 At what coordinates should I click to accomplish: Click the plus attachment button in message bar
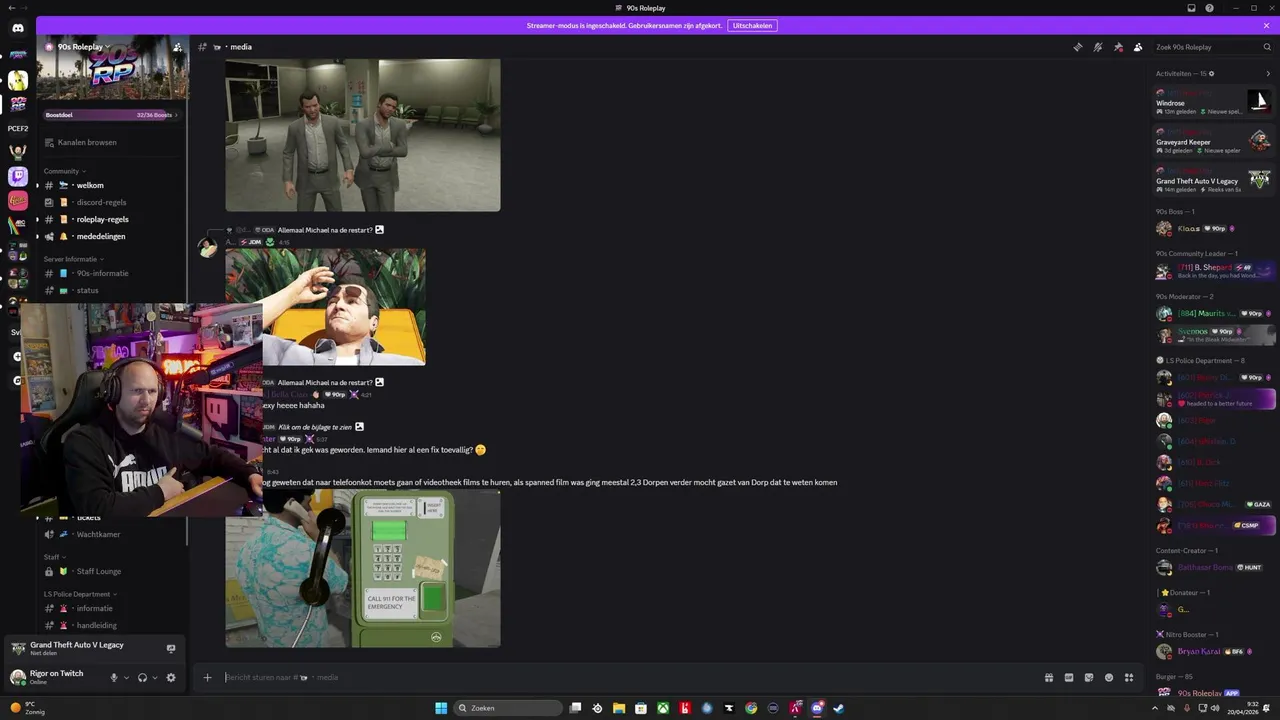click(208, 677)
